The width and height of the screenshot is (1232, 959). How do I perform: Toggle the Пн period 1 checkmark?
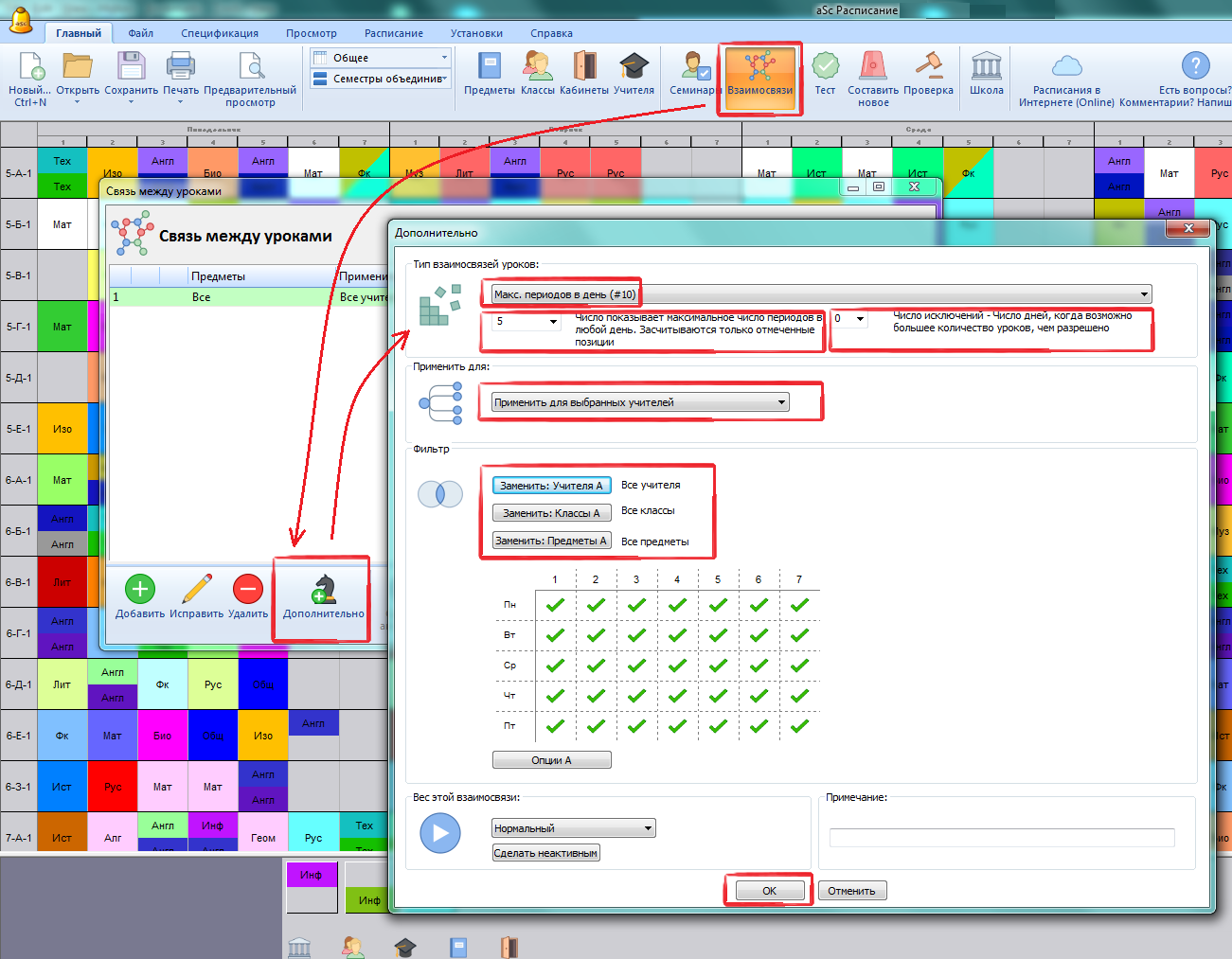point(555,605)
